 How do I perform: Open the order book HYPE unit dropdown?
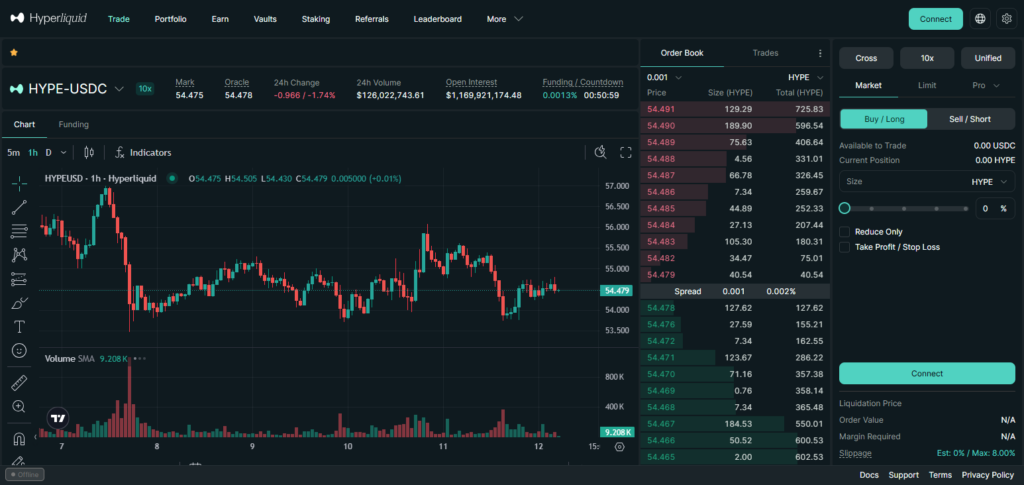point(806,77)
